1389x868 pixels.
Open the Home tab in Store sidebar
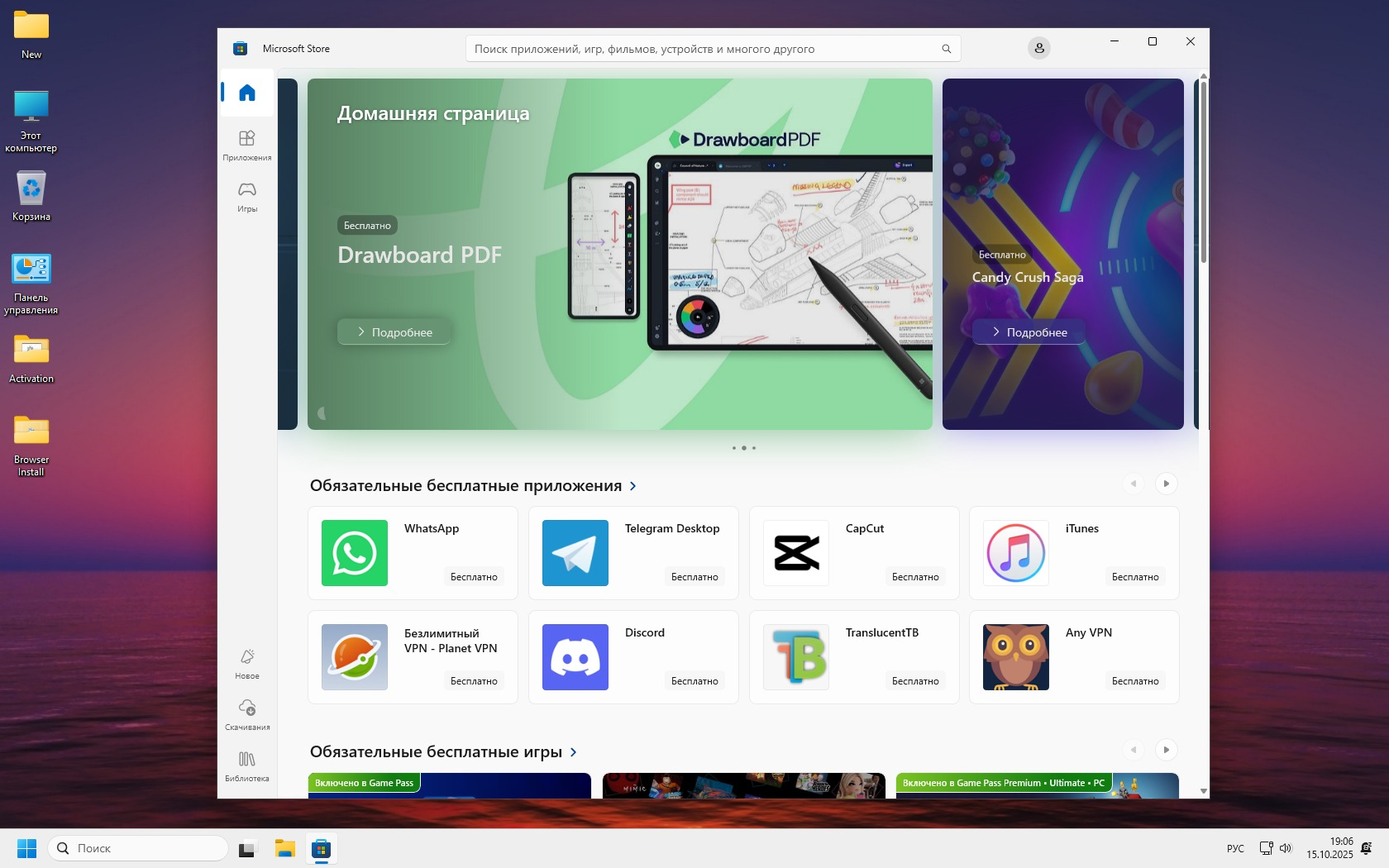246,92
